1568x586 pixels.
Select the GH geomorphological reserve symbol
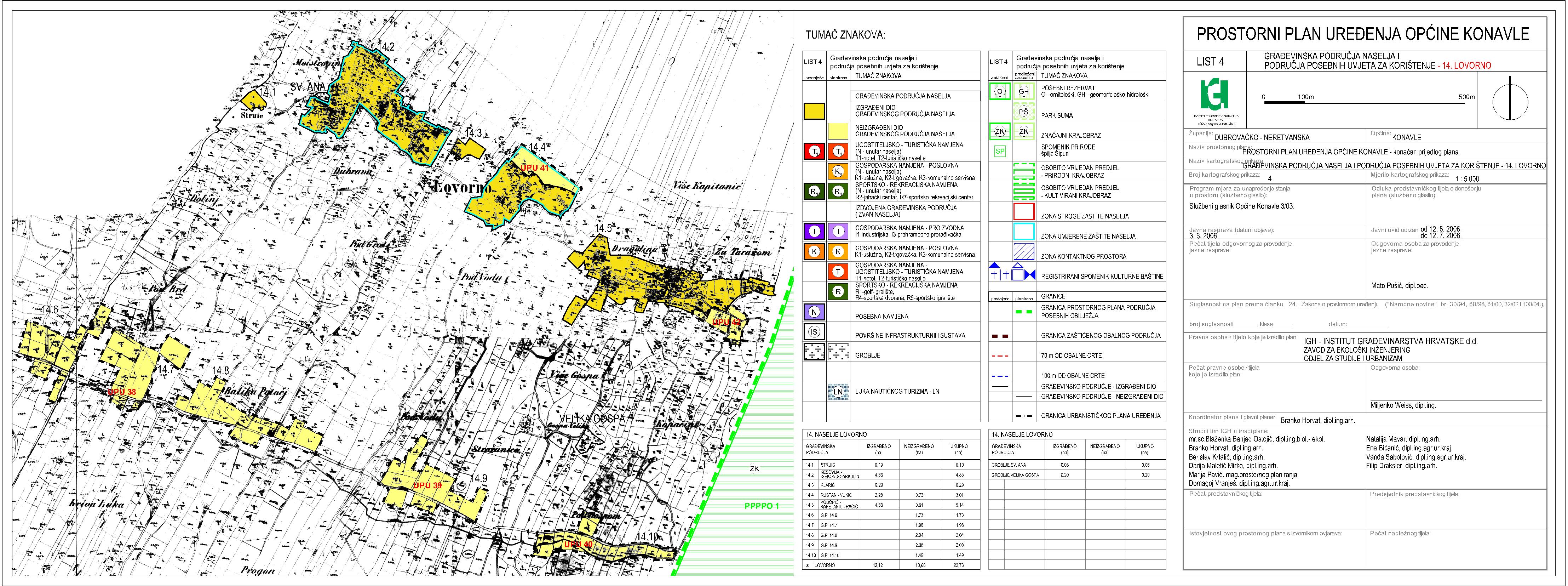tap(1024, 92)
